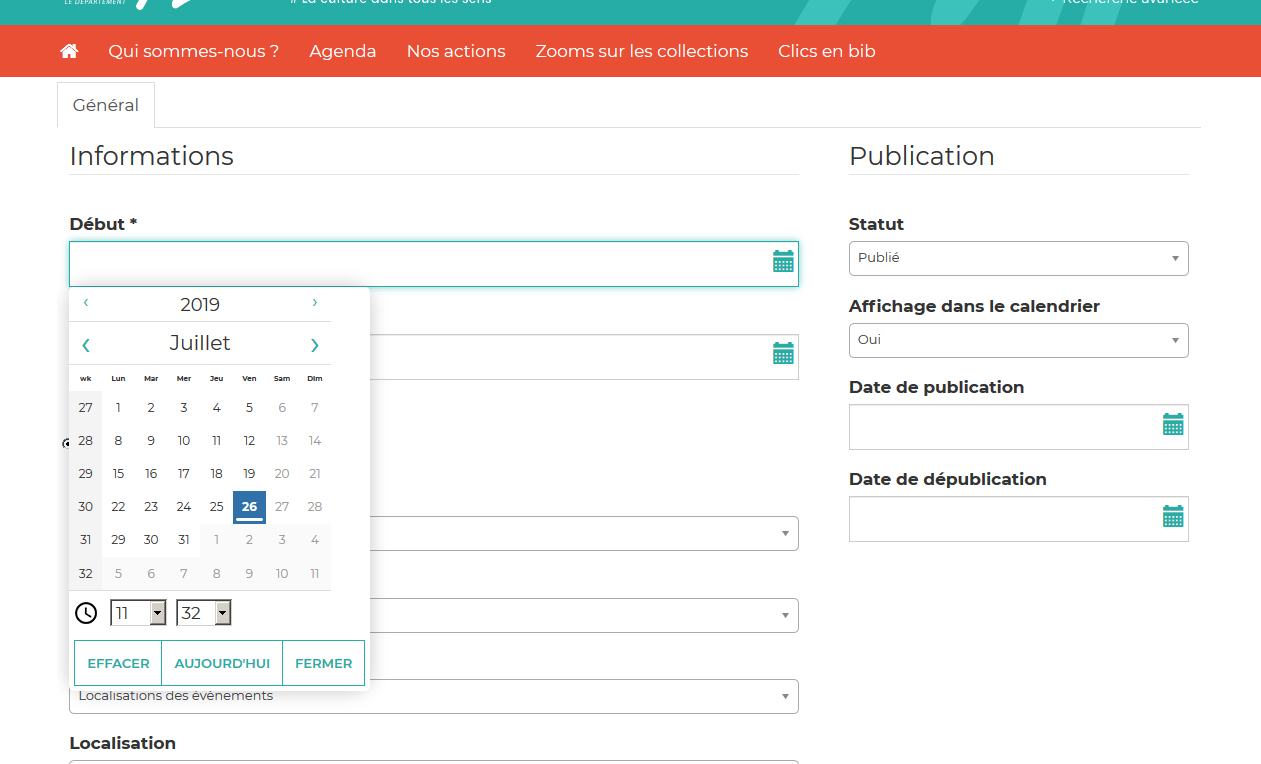
Task: Open the minutes dropdown showing 32
Action: [204, 613]
